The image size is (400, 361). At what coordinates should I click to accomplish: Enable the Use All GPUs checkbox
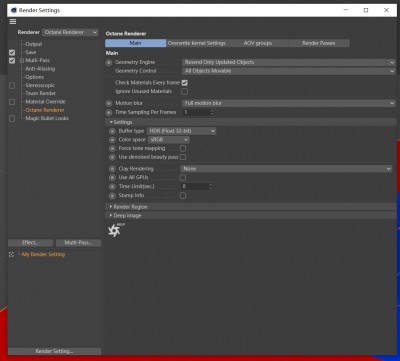click(183, 178)
